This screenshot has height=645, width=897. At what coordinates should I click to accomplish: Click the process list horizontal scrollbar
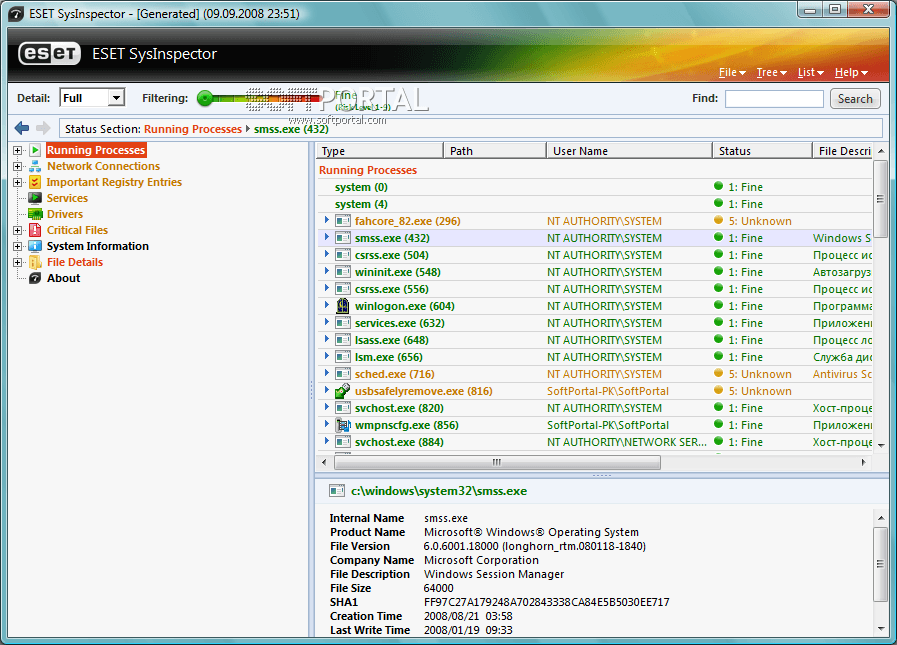[497, 462]
